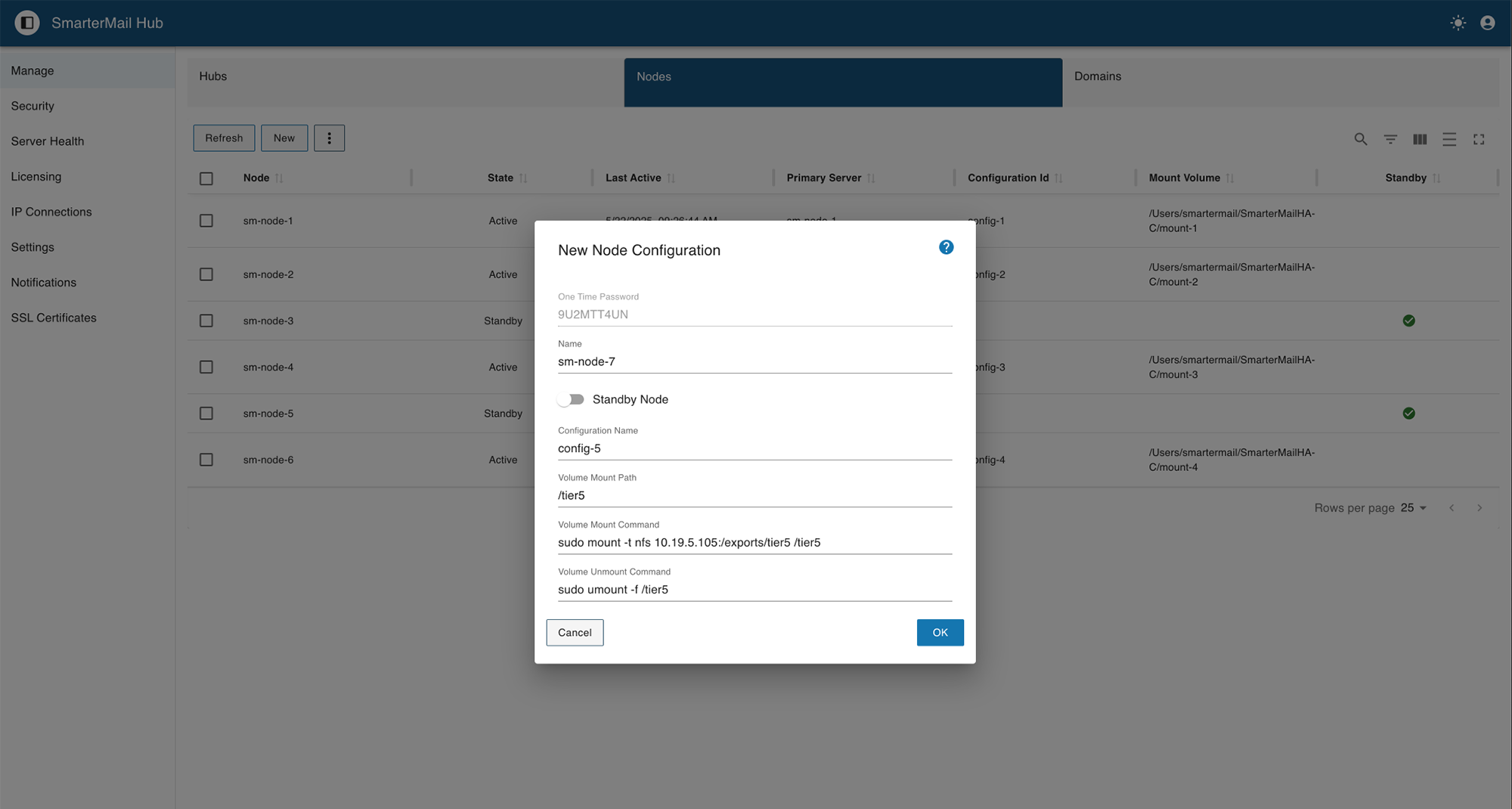1512x809 pixels.
Task: Go to next page chevron
Action: tap(1479, 508)
